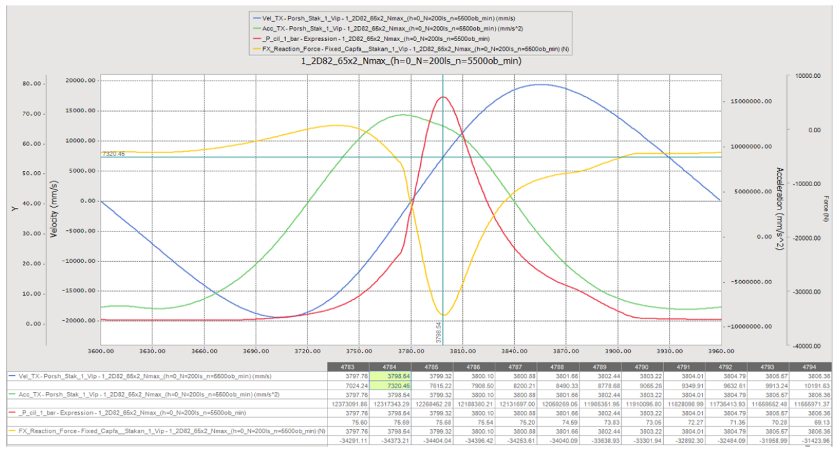Click red line marker beside _P_cil_1_bar table row

[12, 413]
